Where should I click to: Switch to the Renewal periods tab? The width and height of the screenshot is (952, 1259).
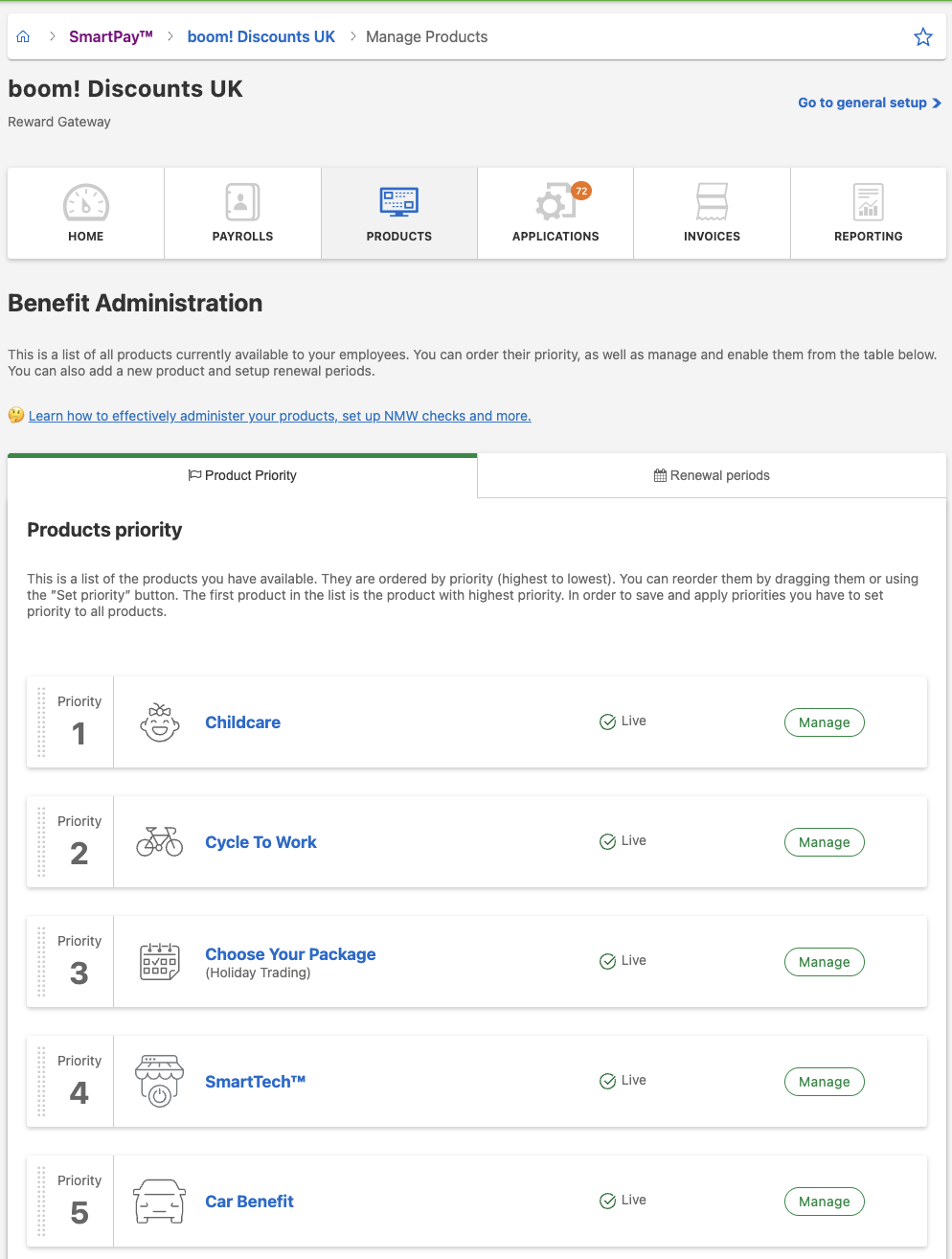tap(712, 474)
